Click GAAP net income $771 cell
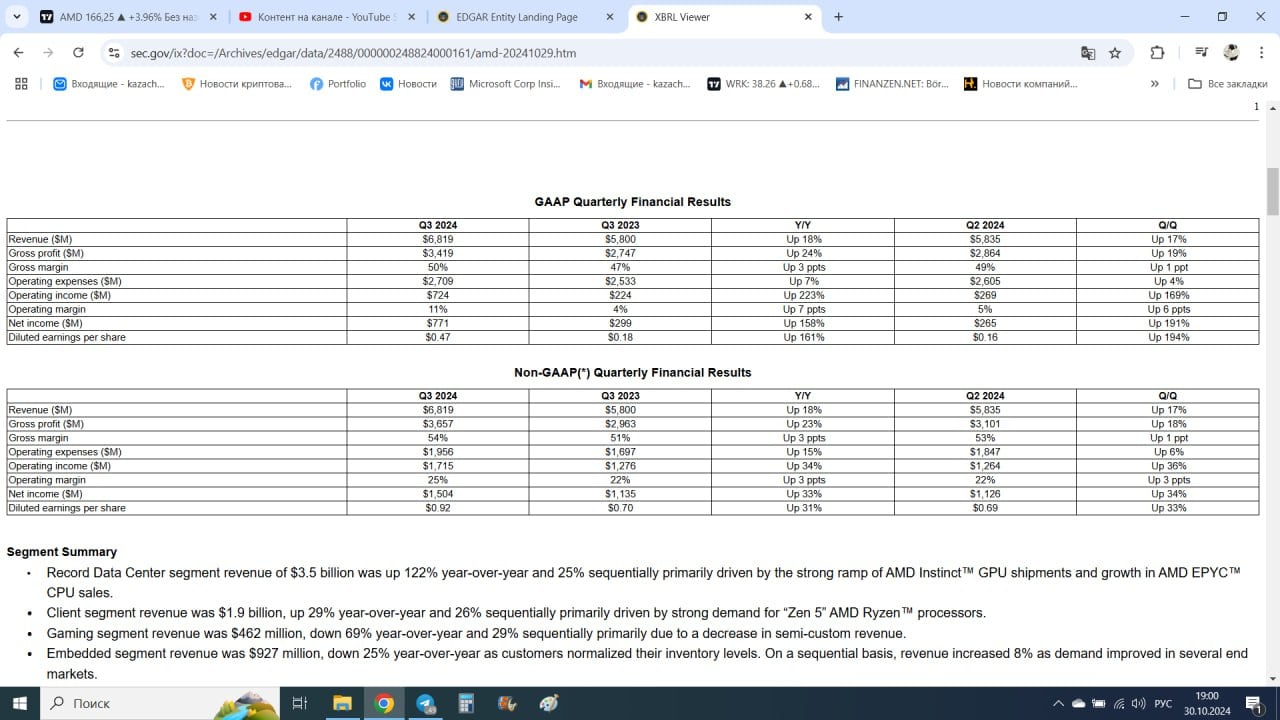1280x720 pixels. point(438,323)
